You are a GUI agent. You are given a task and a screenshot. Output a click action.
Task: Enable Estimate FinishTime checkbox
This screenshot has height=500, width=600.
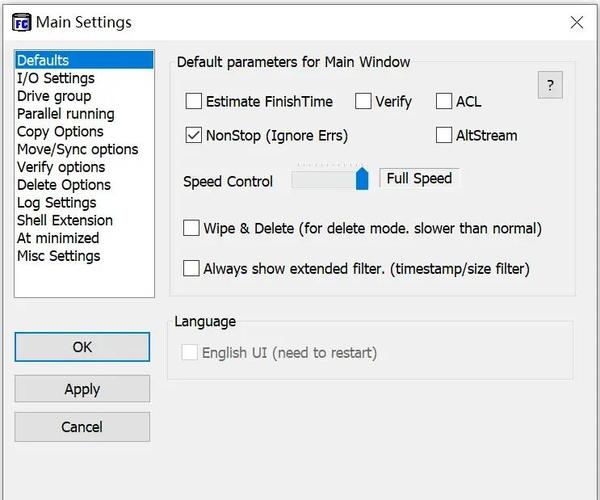click(194, 101)
